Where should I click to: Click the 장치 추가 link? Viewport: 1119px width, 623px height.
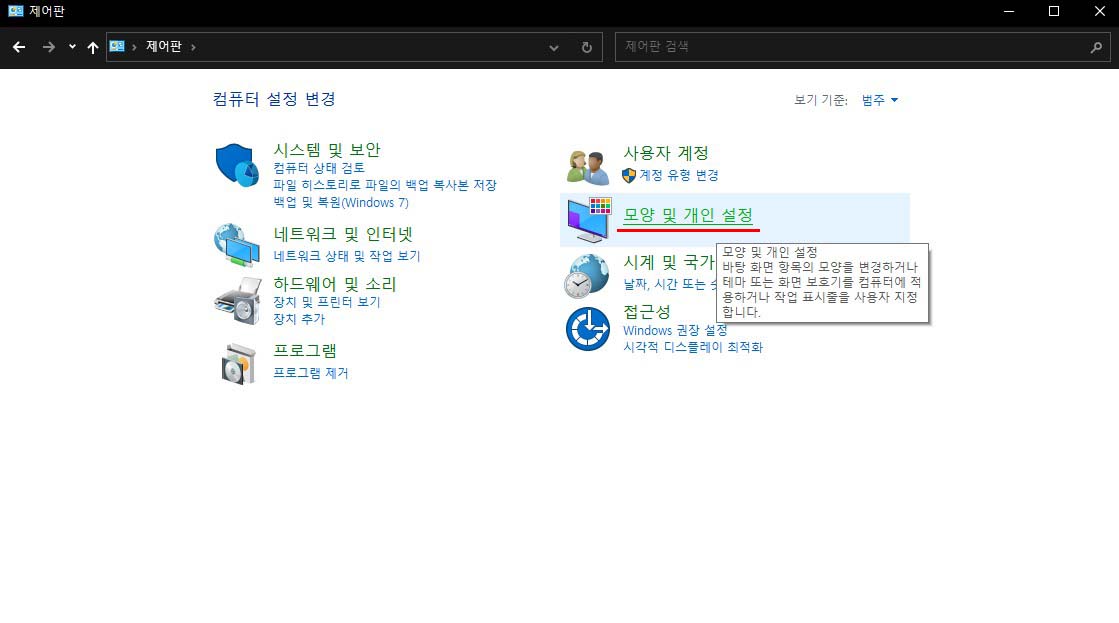click(x=299, y=319)
